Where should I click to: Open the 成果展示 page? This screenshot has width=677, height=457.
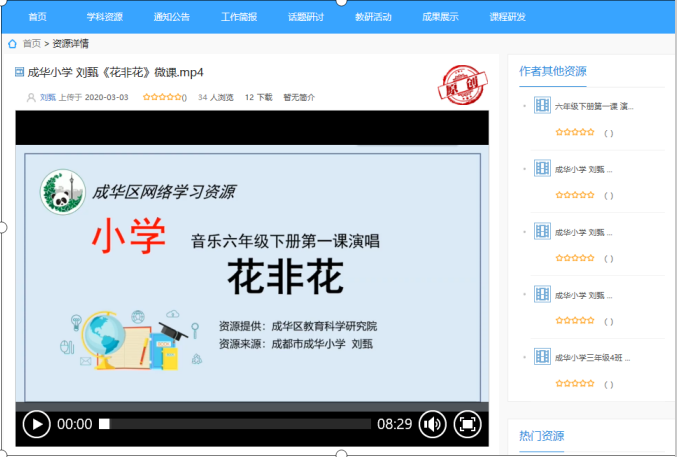tap(440, 17)
